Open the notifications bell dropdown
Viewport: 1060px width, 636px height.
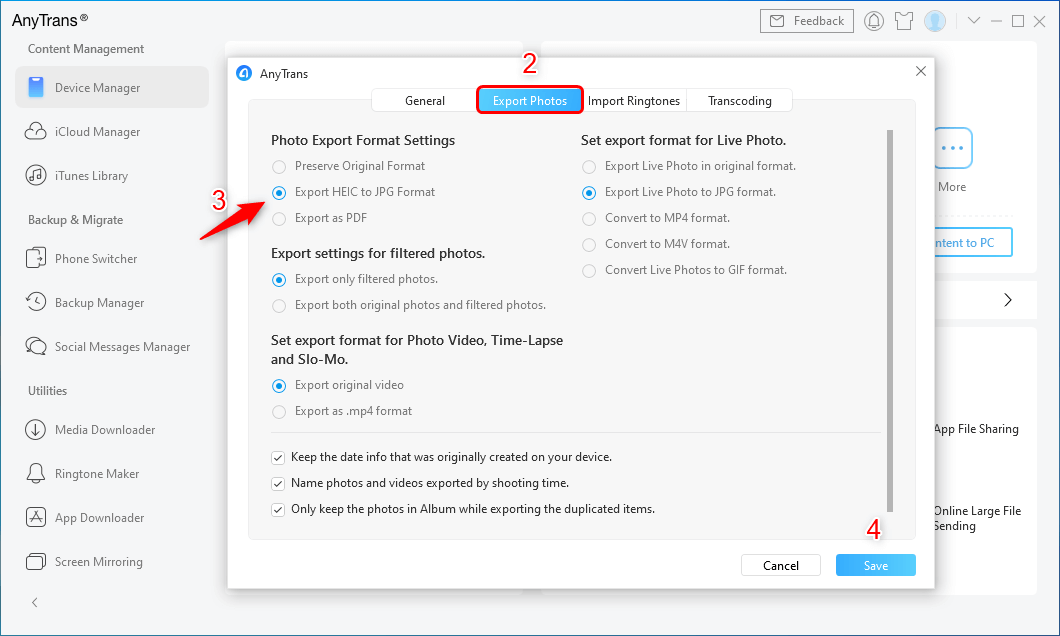click(873, 20)
